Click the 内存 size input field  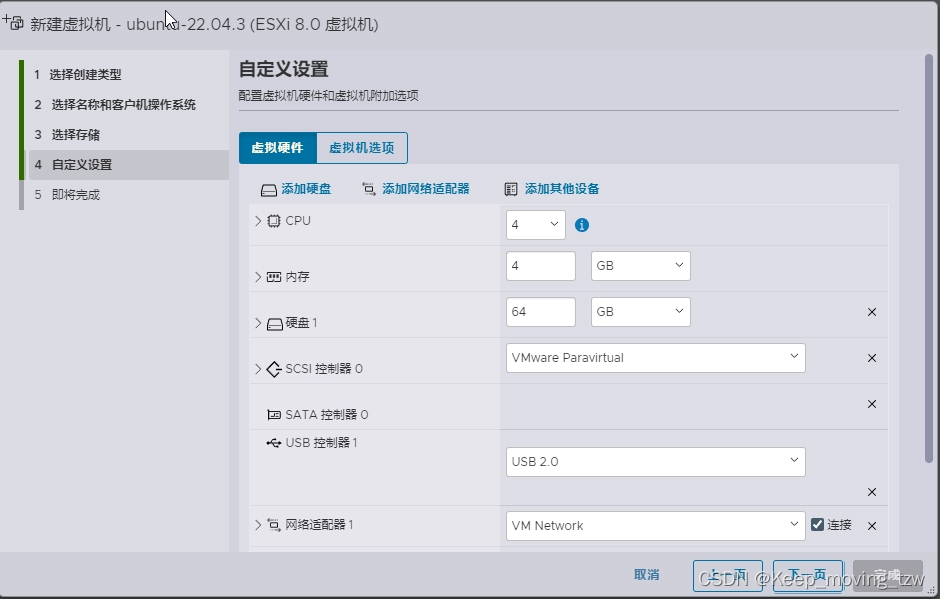click(x=540, y=265)
